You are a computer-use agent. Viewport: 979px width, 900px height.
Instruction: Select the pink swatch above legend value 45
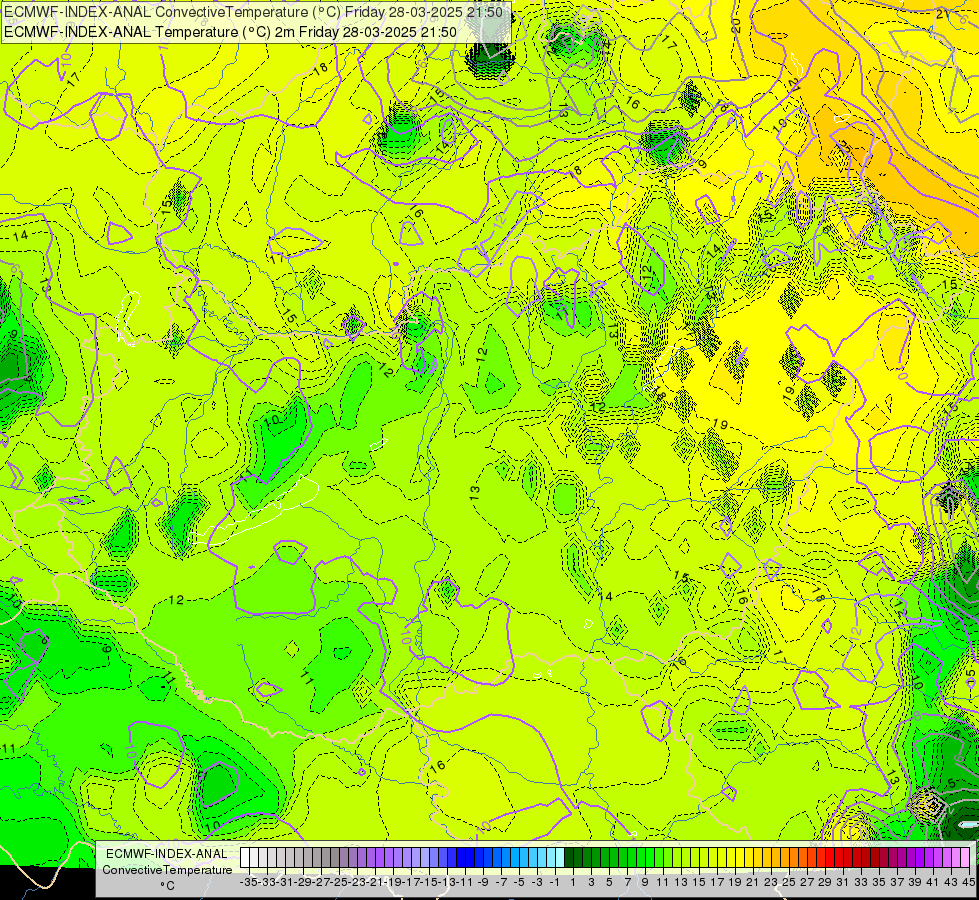965,857
